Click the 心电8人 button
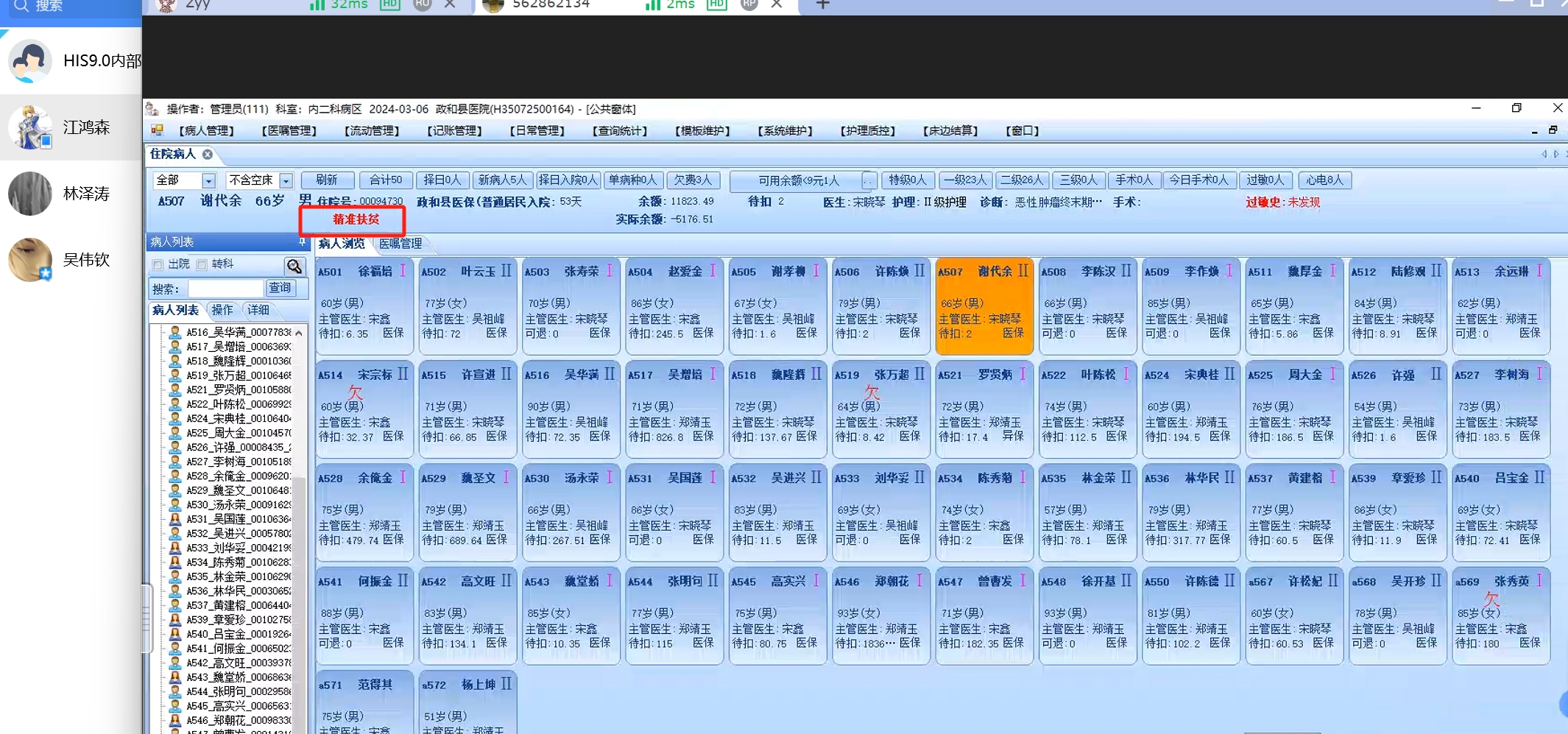This screenshot has width=1568, height=734. [1324, 180]
